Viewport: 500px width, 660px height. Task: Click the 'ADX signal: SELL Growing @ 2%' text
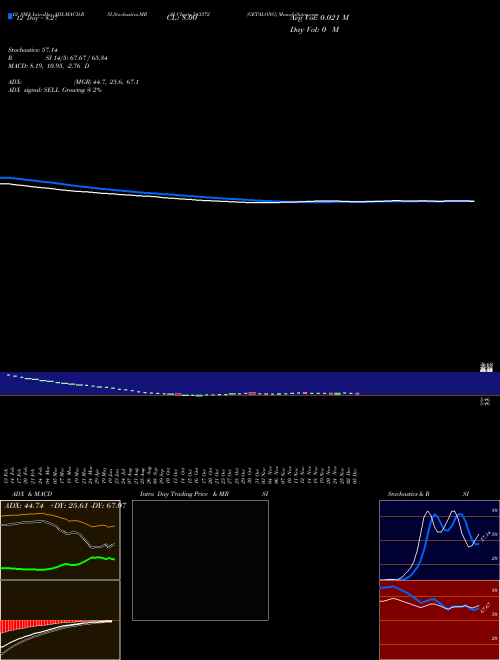(55, 90)
